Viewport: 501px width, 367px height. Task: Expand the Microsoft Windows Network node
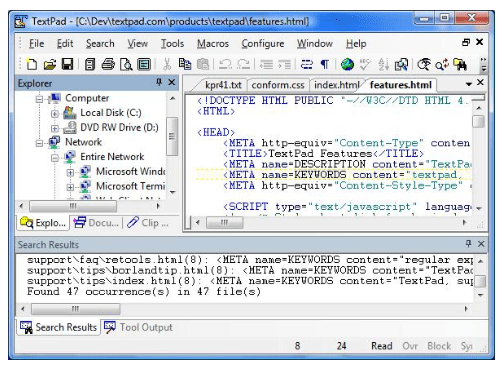coord(70,173)
